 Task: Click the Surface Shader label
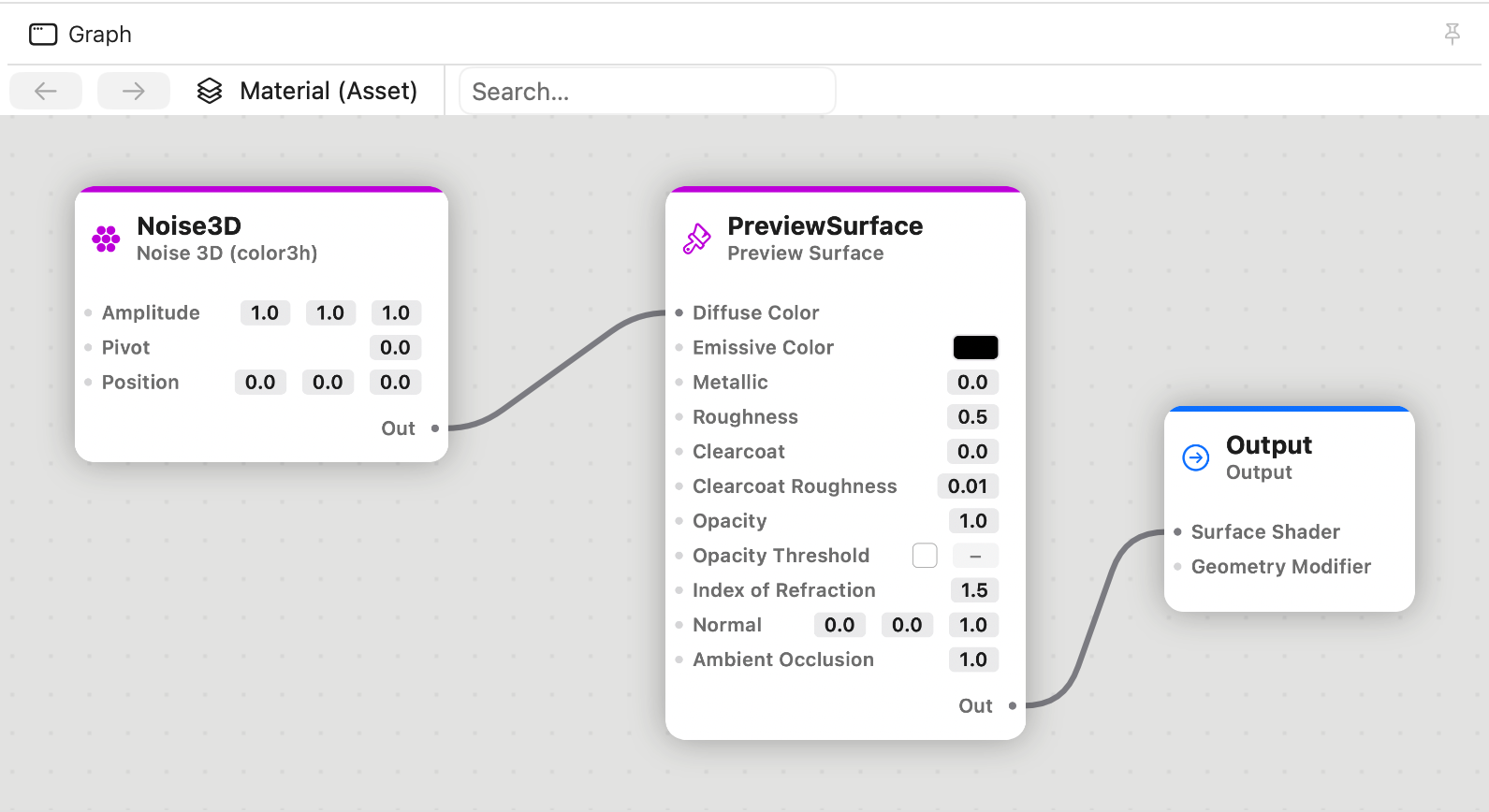tap(1265, 531)
